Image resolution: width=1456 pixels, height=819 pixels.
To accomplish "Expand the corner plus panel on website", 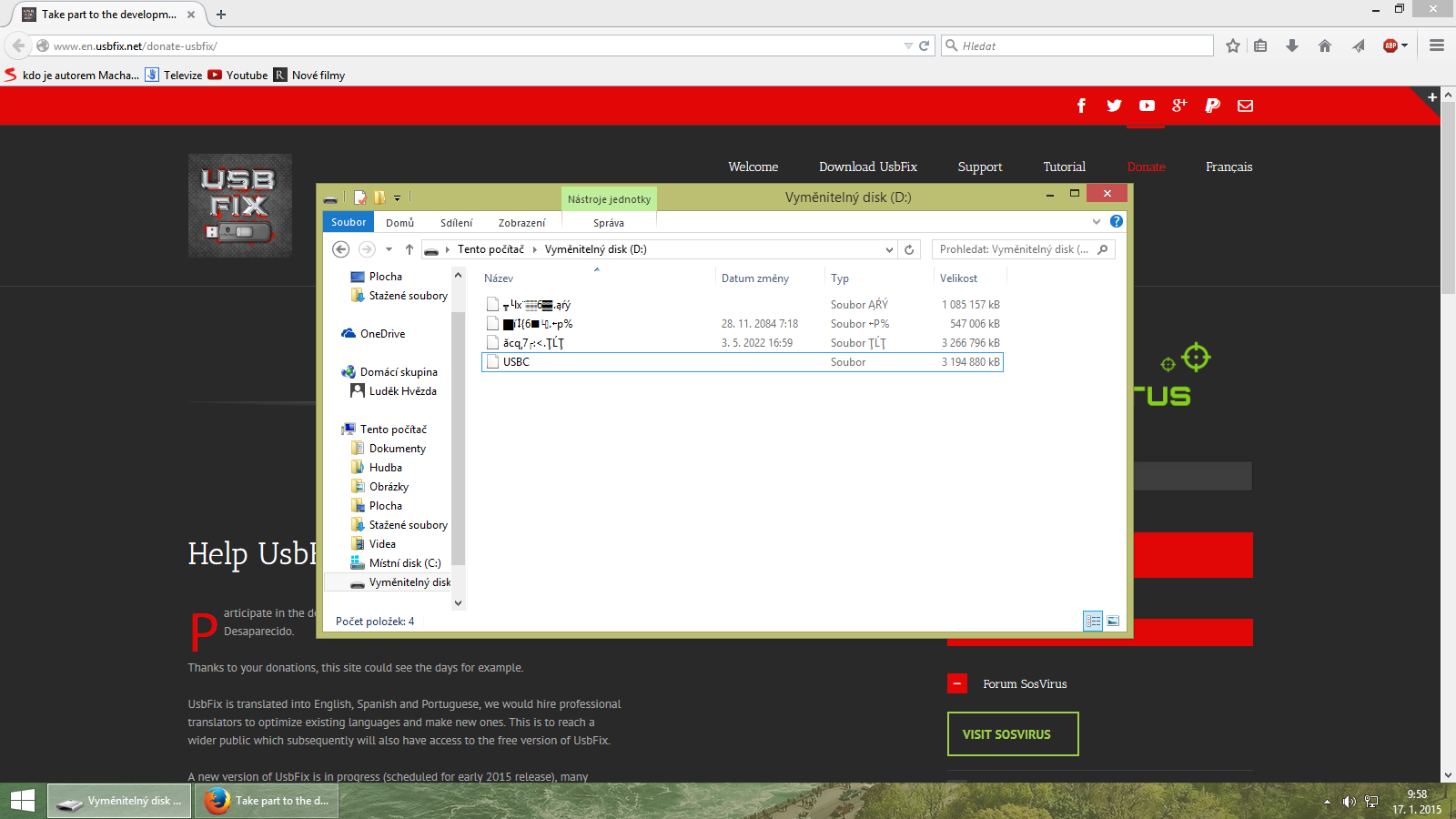I will pos(1432,96).
